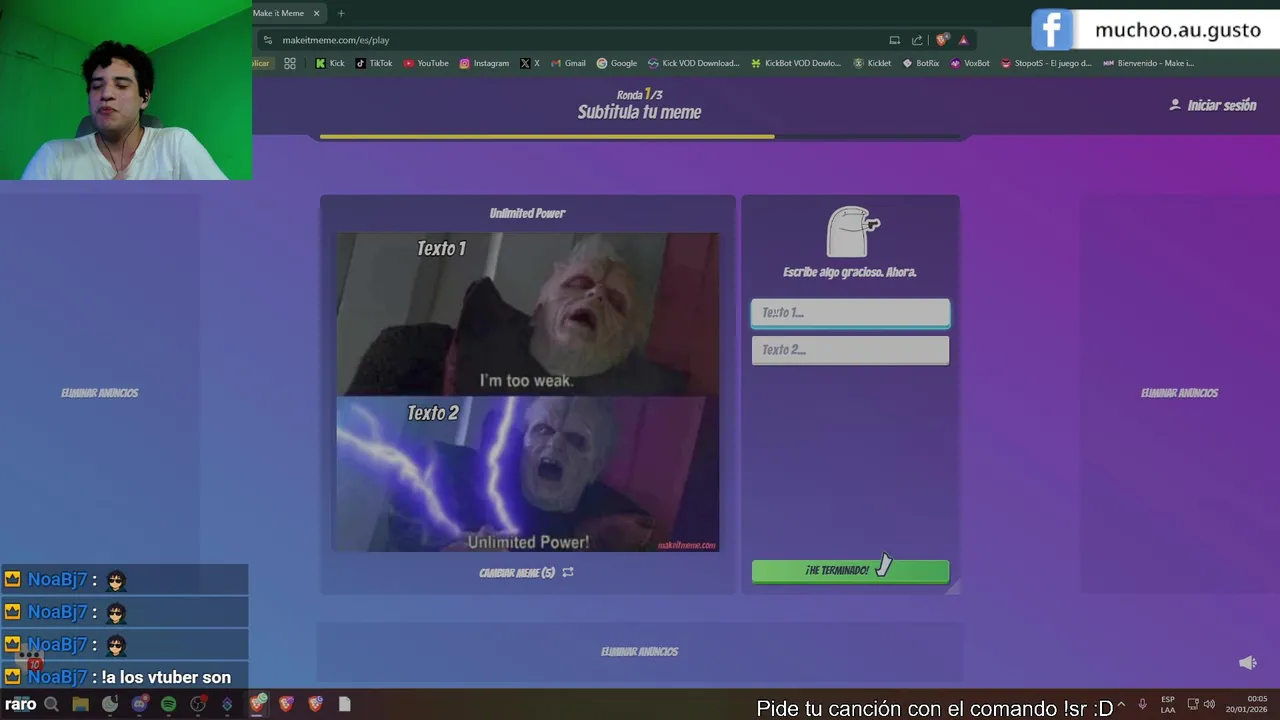Screen dimensions: 1280x720
Task: Open the VoxBot bookmark
Action: point(970,63)
